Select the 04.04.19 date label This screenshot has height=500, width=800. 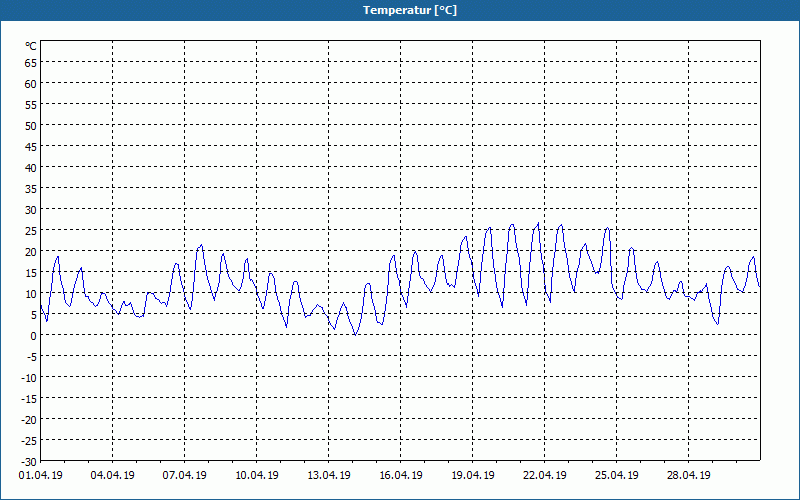click(113, 476)
